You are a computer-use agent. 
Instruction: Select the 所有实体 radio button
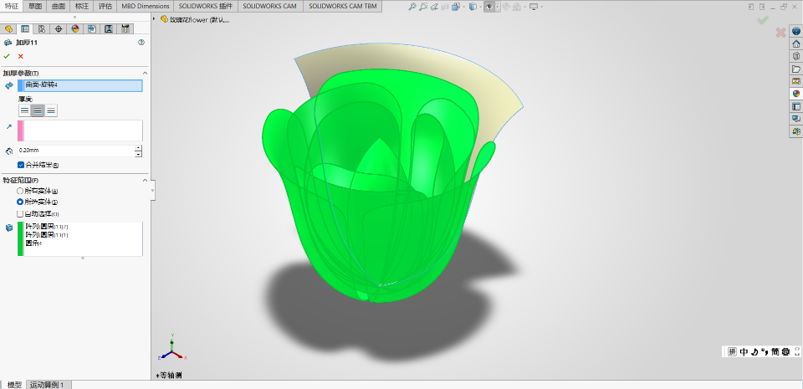click(20, 190)
